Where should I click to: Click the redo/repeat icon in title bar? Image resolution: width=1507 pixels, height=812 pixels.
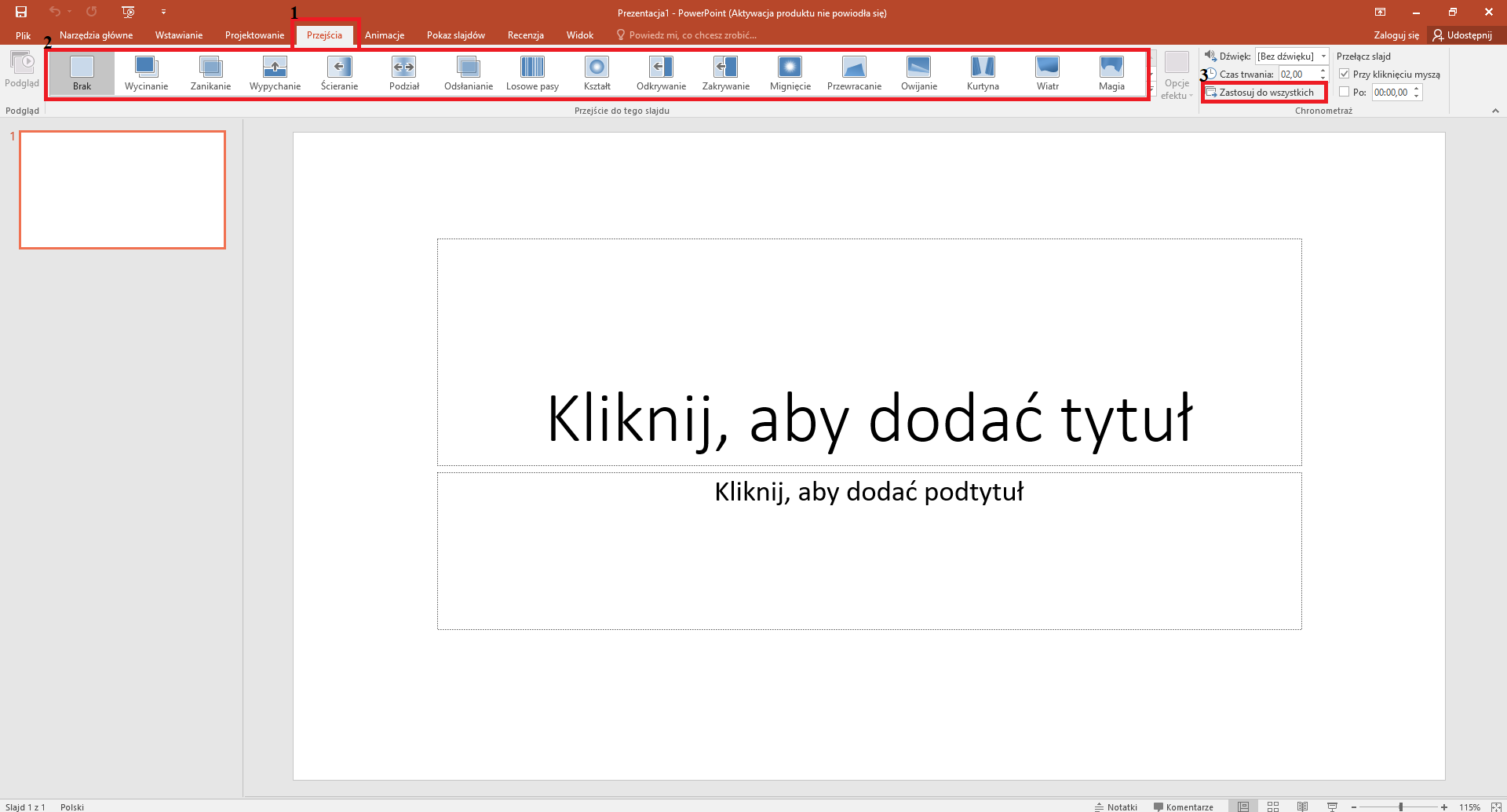pos(92,12)
